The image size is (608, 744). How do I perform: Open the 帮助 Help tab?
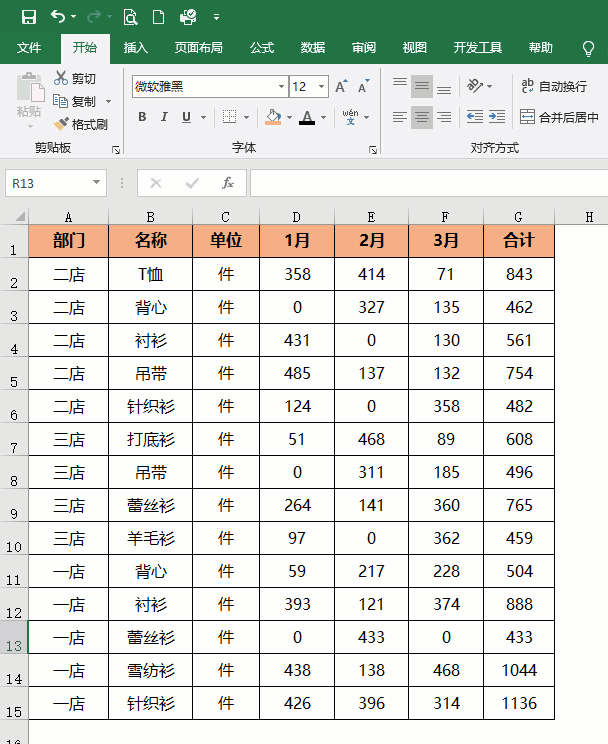pos(541,47)
